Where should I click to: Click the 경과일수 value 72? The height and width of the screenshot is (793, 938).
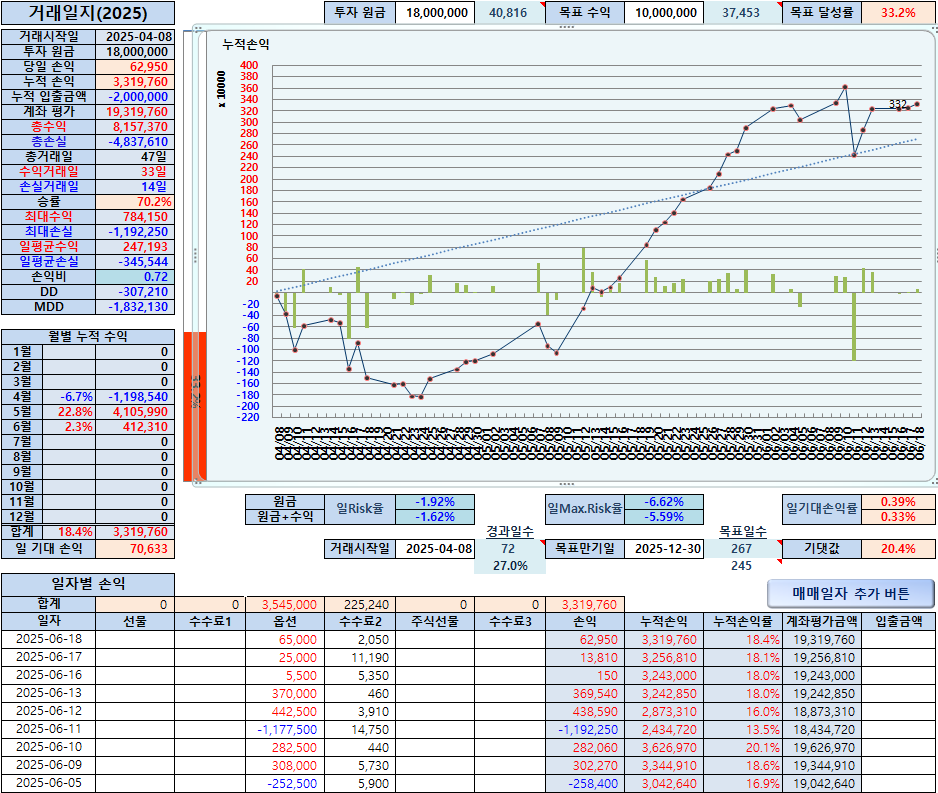510,548
